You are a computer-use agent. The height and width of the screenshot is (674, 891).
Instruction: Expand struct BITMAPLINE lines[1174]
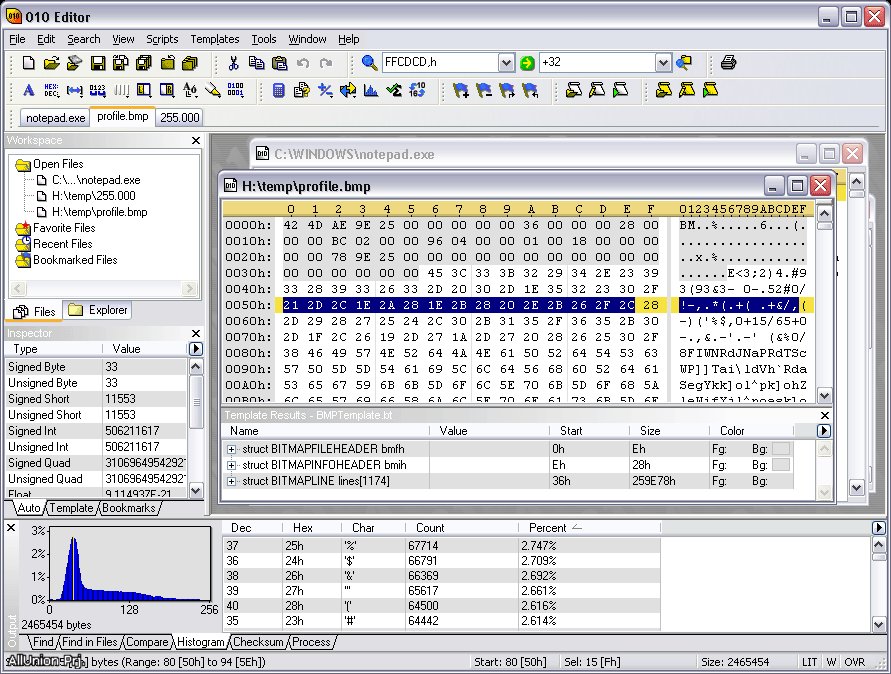[231, 481]
